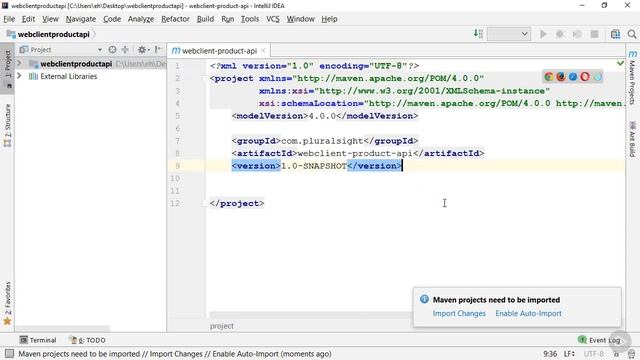This screenshot has height=360, width=640.
Task: Close the webclient-product-api editor tab
Action: pyautogui.click(x=263, y=51)
